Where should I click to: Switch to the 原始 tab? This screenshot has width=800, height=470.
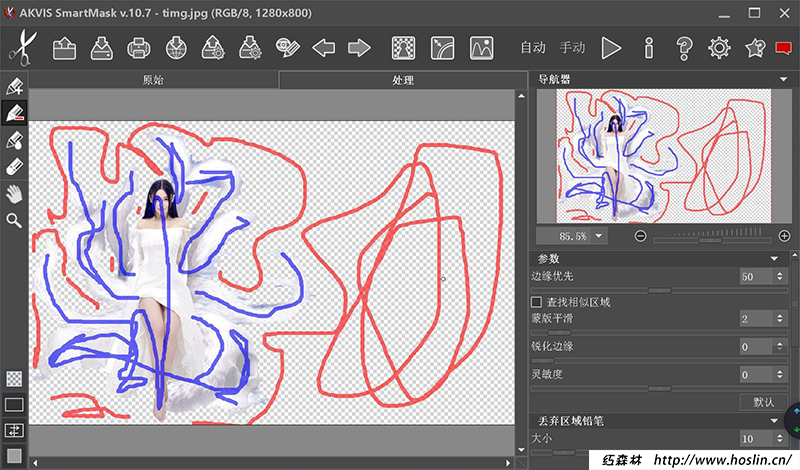[x=153, y=80]
